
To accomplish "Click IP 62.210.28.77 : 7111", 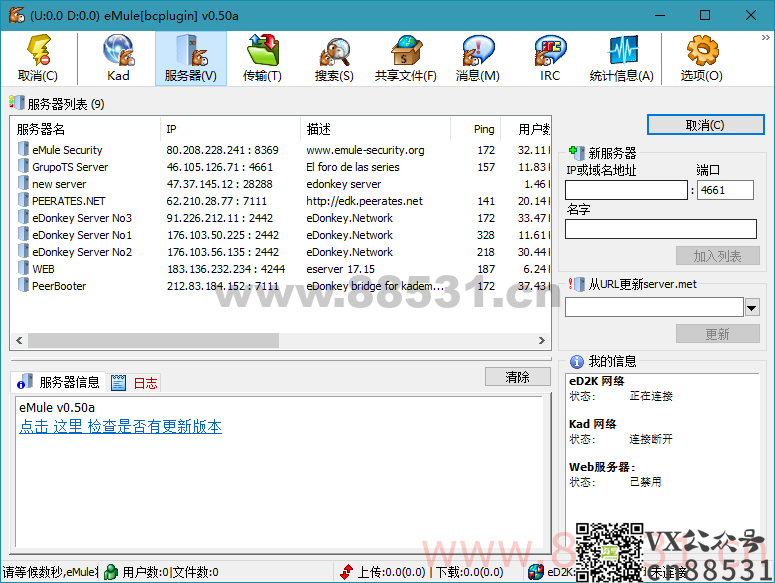I will click(x=216, y=201).
